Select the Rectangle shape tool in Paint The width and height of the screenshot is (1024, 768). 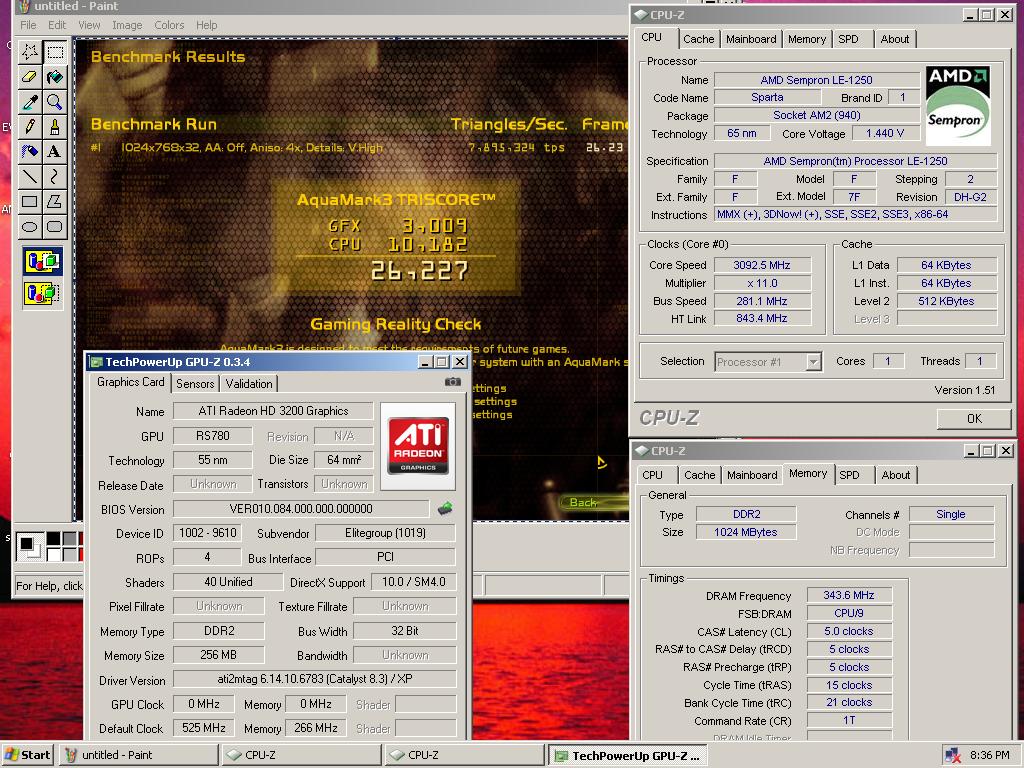[x=30, y=201]
